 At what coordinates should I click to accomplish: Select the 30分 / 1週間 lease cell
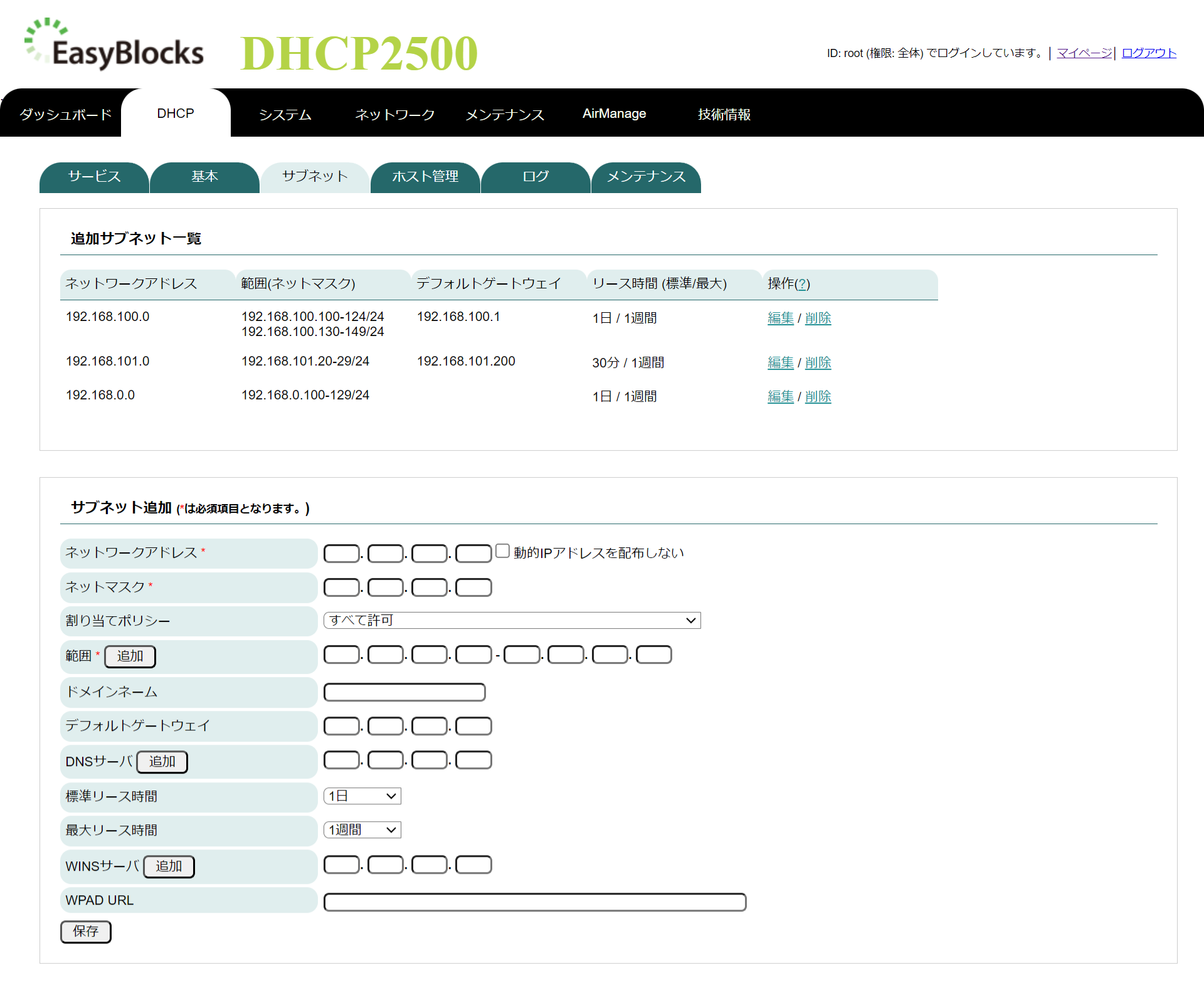point(628,363)
